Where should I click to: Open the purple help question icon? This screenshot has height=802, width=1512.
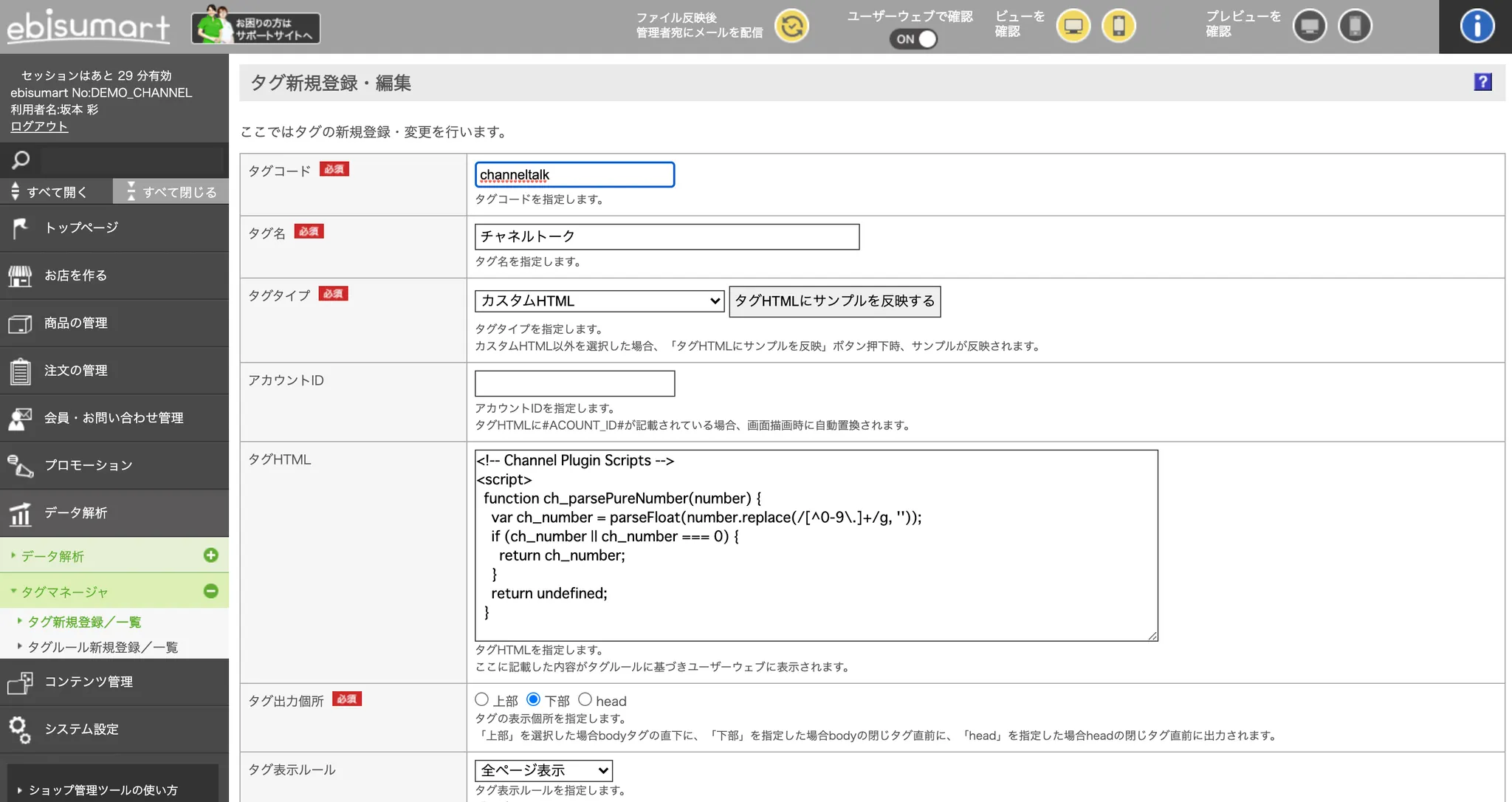[1482, 82]
